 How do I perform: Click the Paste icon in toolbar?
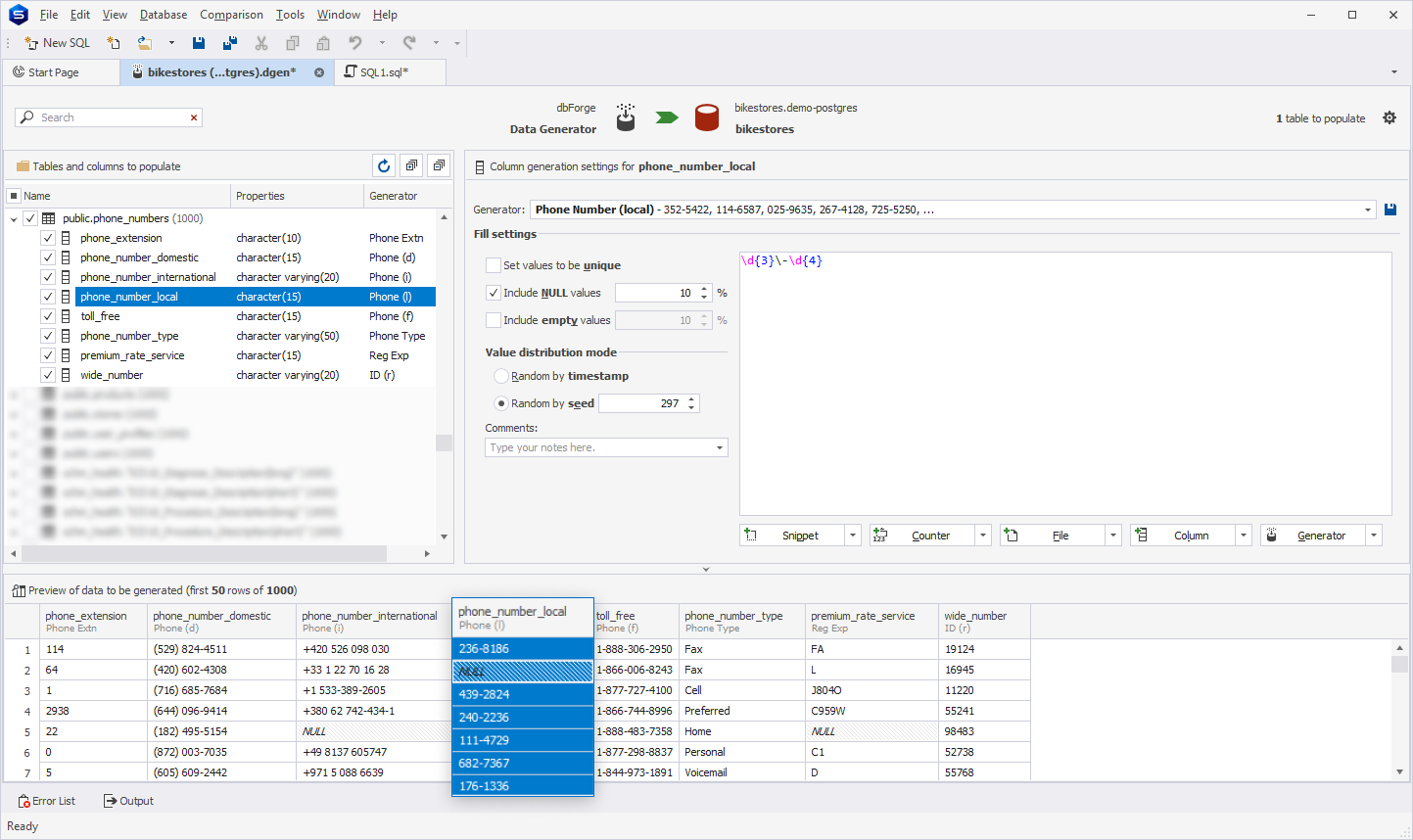pyautogui.click(x=323, y=43)
